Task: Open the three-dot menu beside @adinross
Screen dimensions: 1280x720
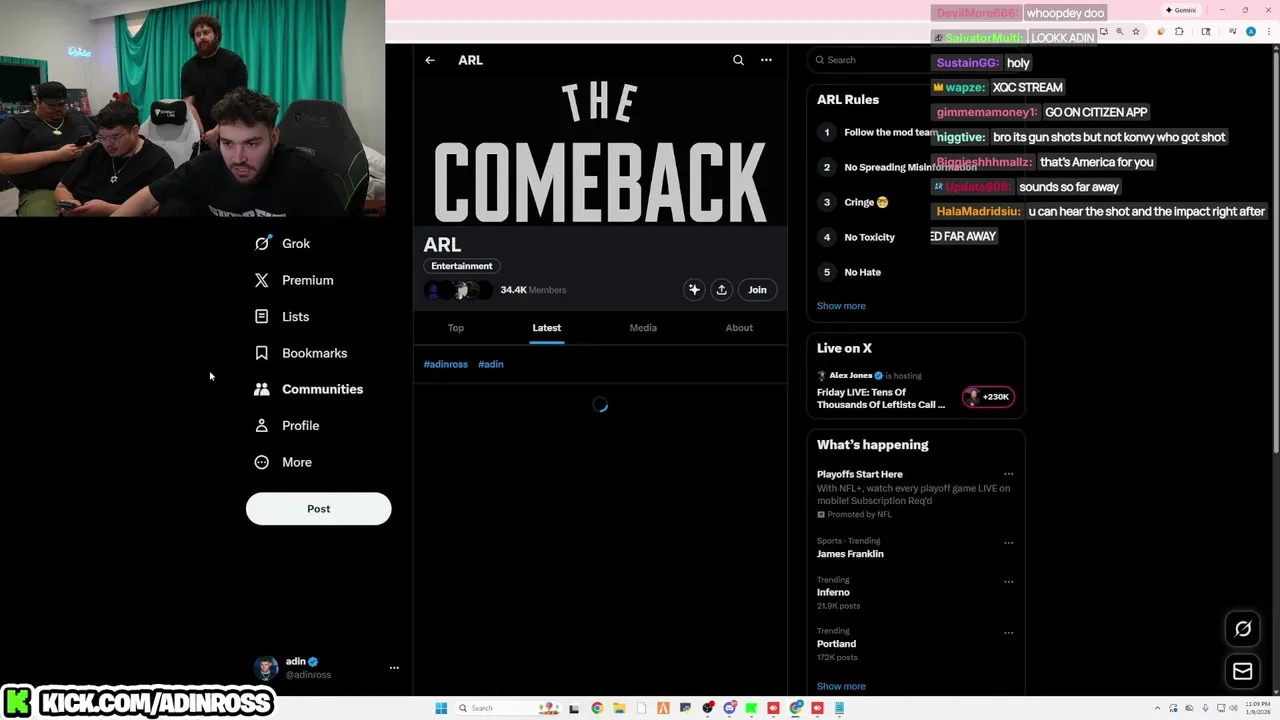Action: [x=394, y=668]
